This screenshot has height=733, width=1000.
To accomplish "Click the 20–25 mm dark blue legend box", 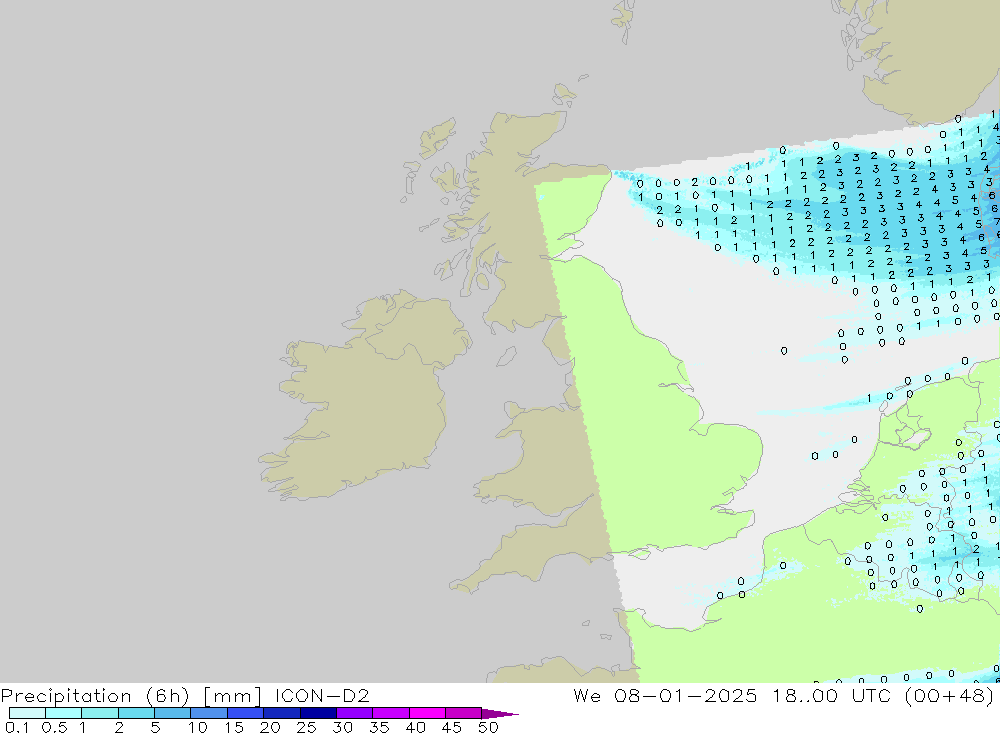I will pos(282,713).
